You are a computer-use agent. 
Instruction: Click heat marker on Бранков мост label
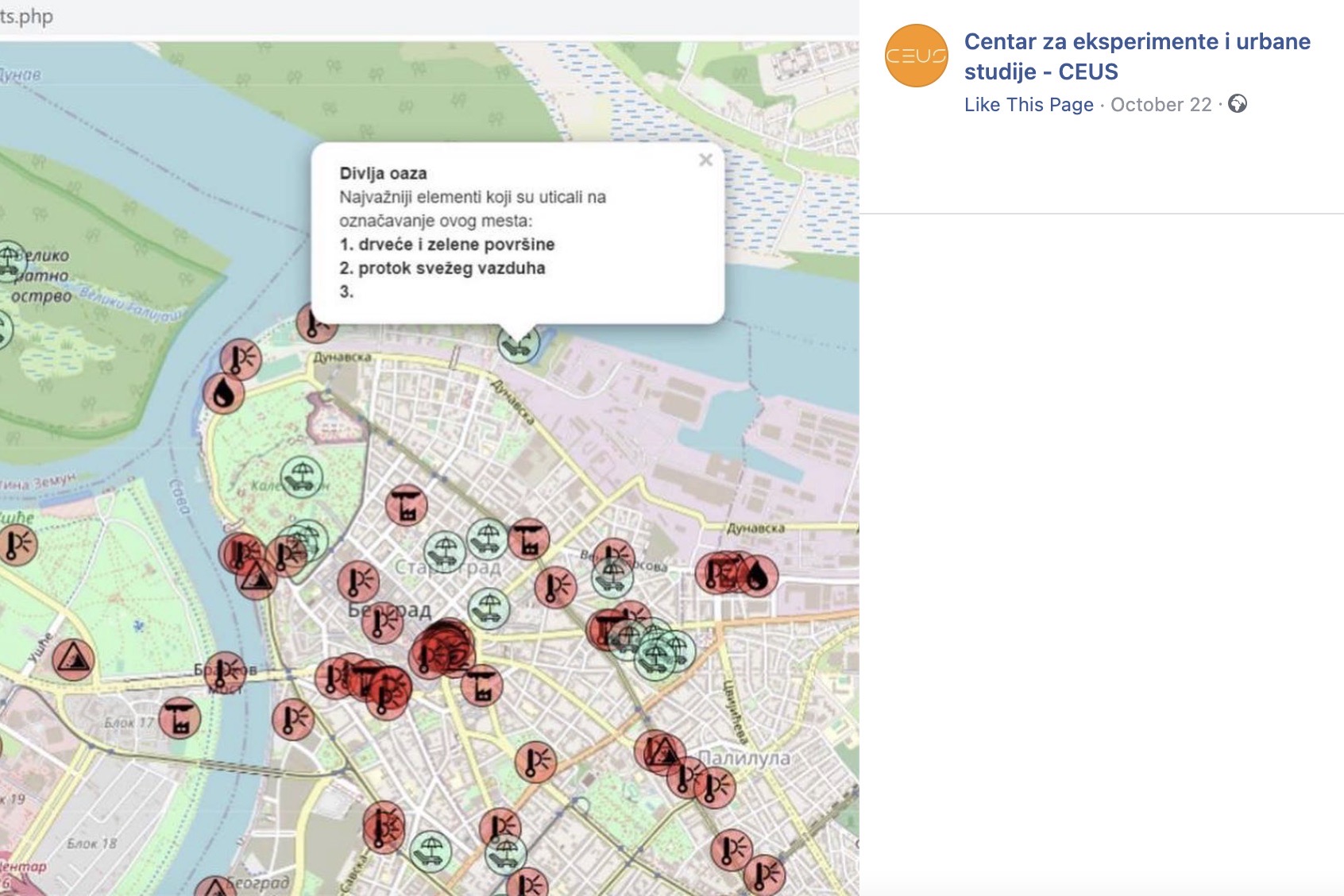(226, 673)
